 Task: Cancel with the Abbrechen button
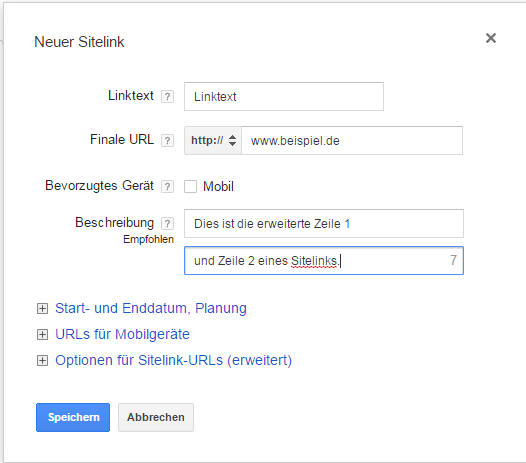[156, 417]
